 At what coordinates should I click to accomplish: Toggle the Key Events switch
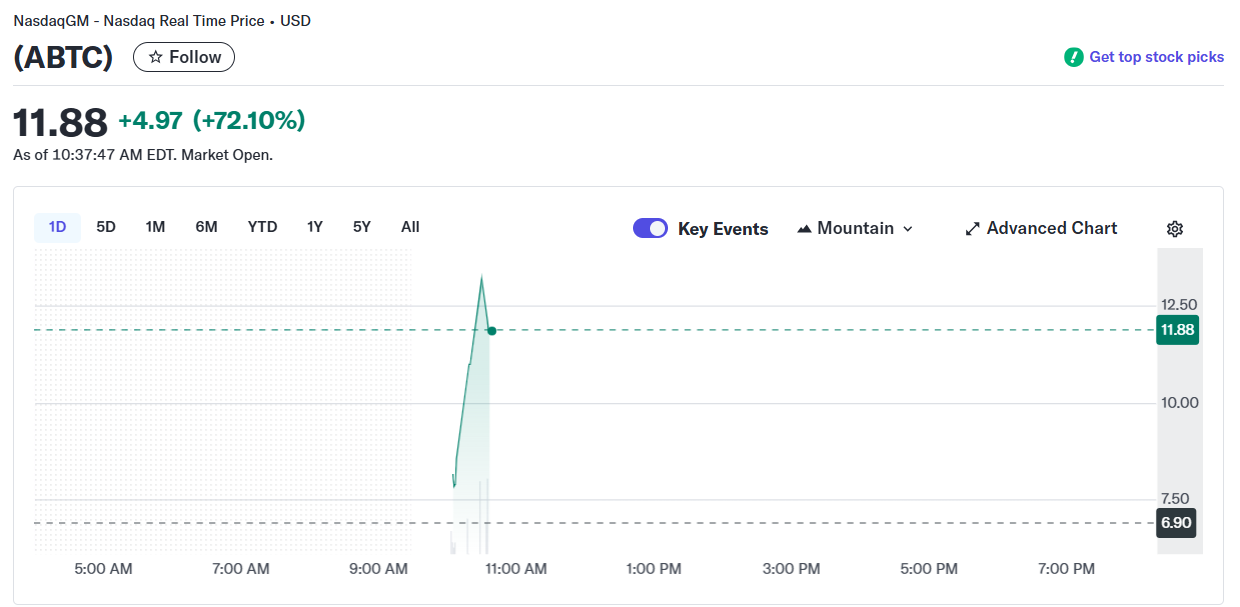[x=651, y=229]
